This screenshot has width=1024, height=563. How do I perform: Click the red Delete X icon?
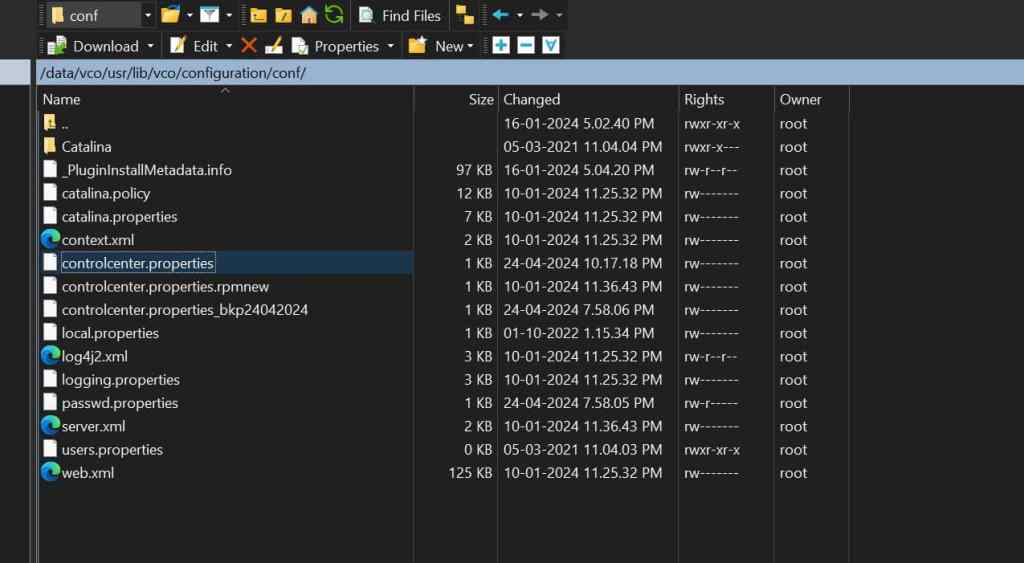tap(249, 46)
